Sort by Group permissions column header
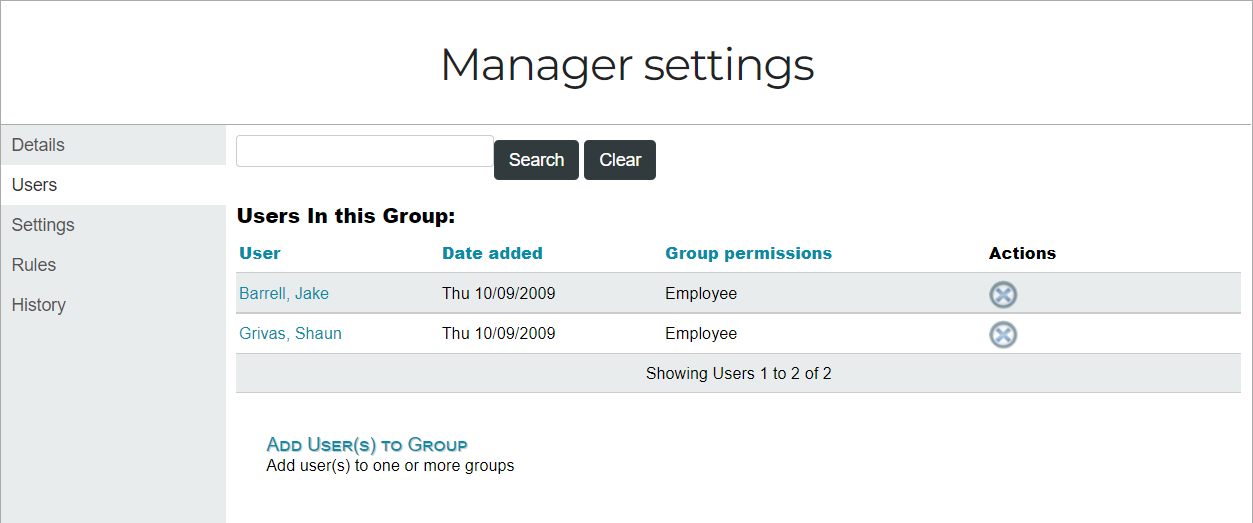This screenshot has height=523, width=1253. pyautogui.click(x=748, y=253)
